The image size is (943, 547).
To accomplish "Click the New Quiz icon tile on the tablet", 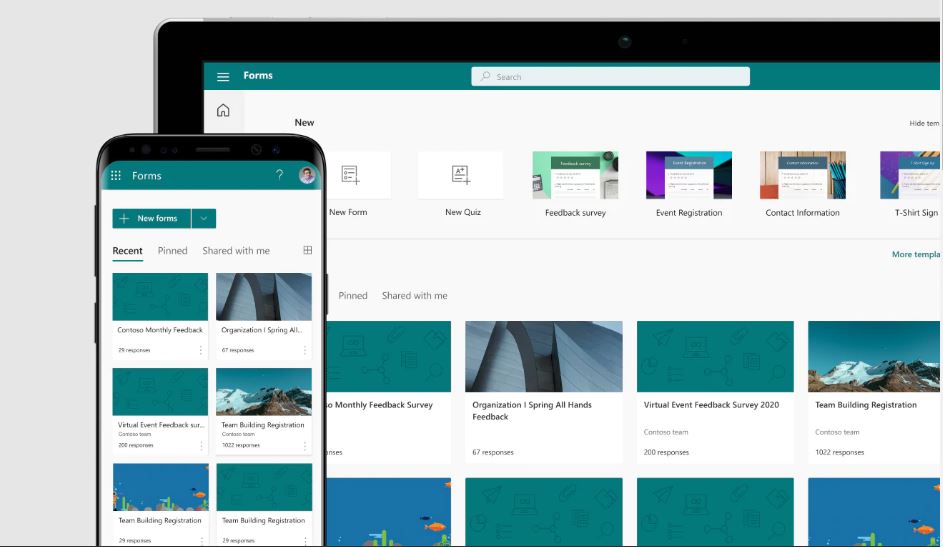I will [461, 174].
